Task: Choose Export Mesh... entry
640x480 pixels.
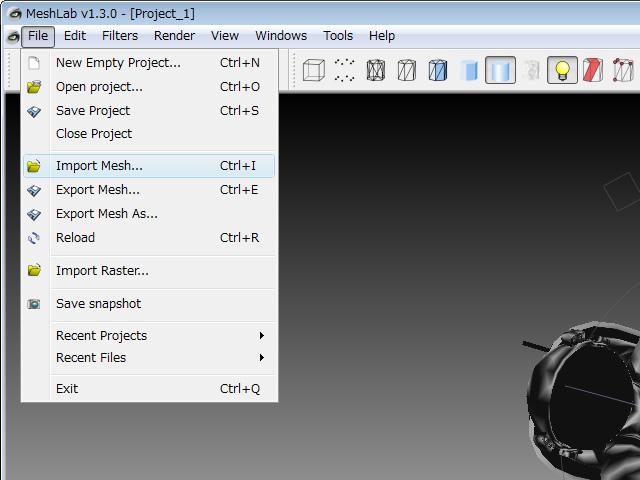Action: point(149,190)
